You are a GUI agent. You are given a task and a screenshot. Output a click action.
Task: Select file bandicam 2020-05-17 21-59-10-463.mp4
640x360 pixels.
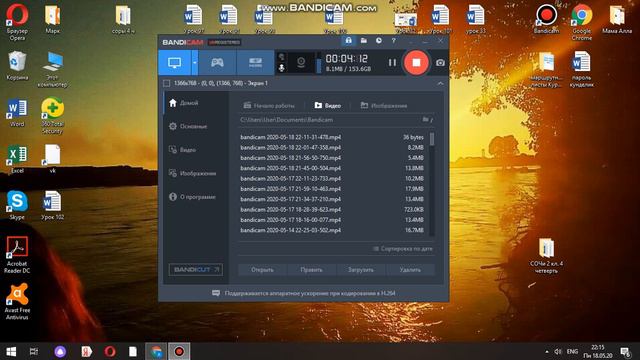pyautogui.click(x=332, y=189)
